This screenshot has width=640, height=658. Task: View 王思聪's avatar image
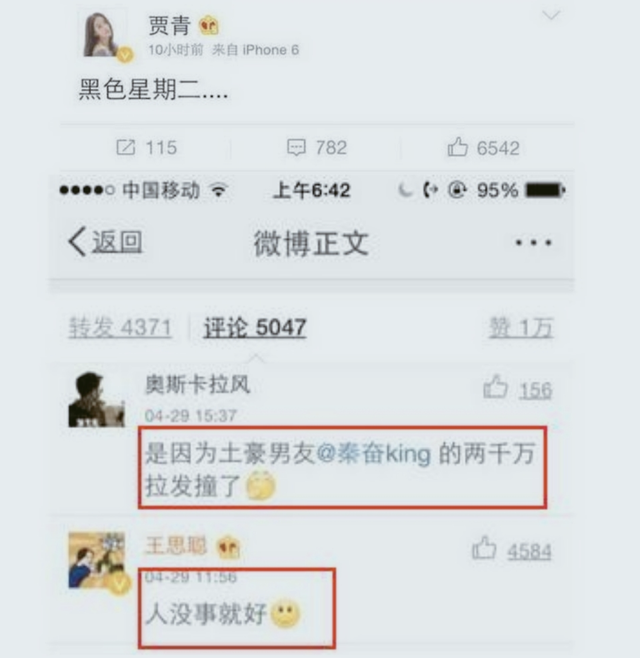click(x=97, y=560)
